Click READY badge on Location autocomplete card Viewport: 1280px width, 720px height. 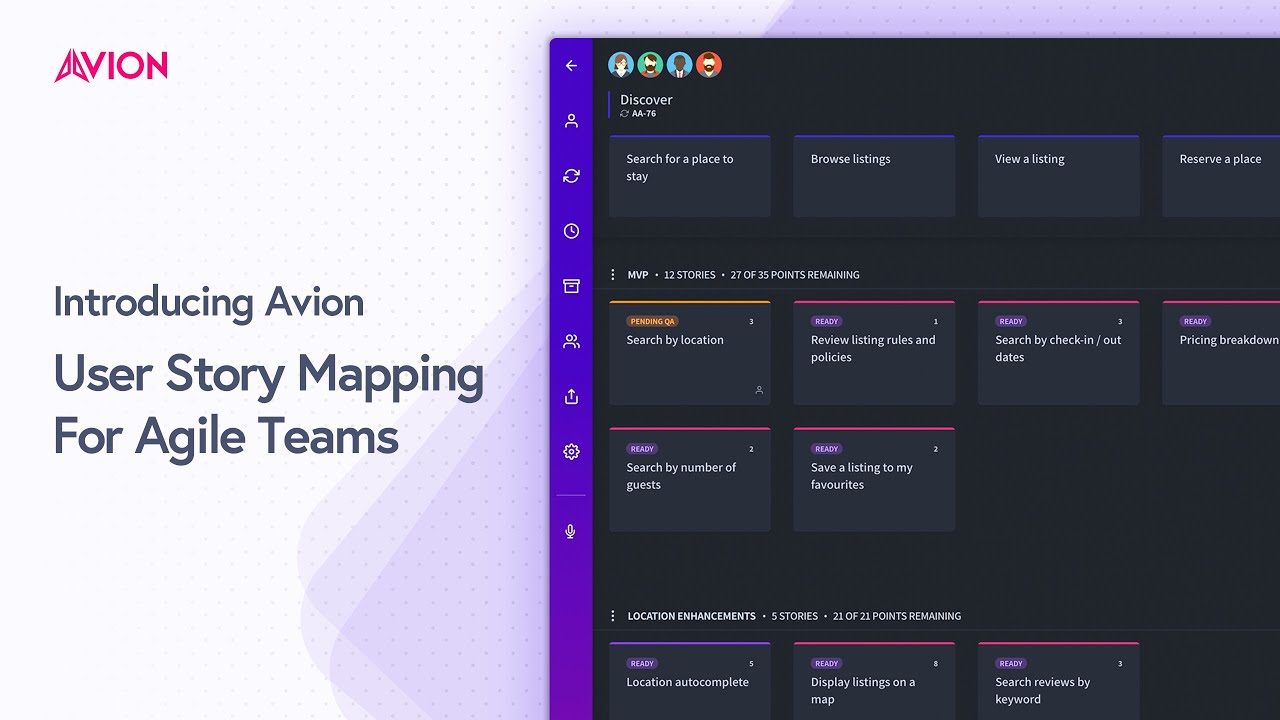642,664
